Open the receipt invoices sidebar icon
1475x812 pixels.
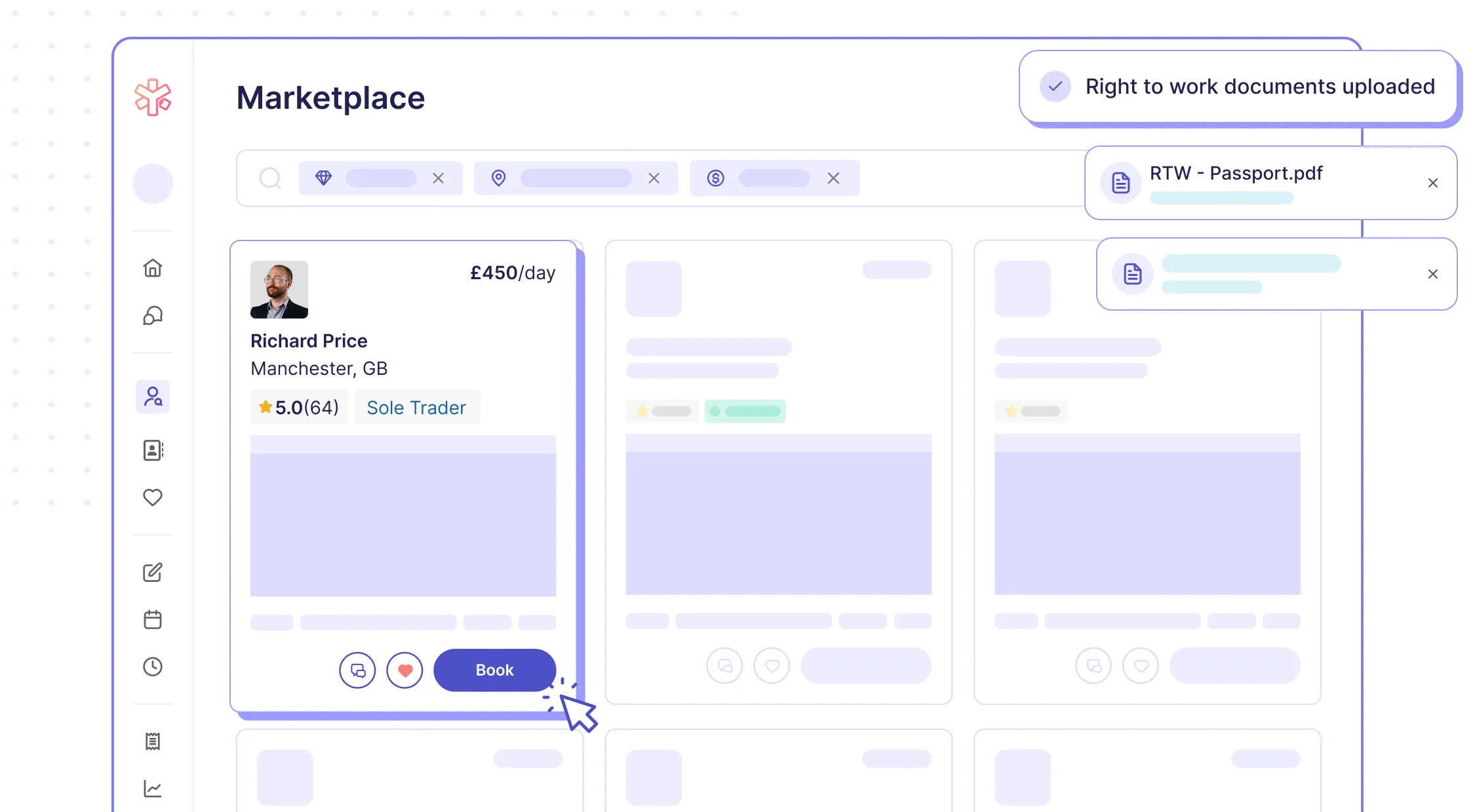pyautogui.click(x=153, y=741)
